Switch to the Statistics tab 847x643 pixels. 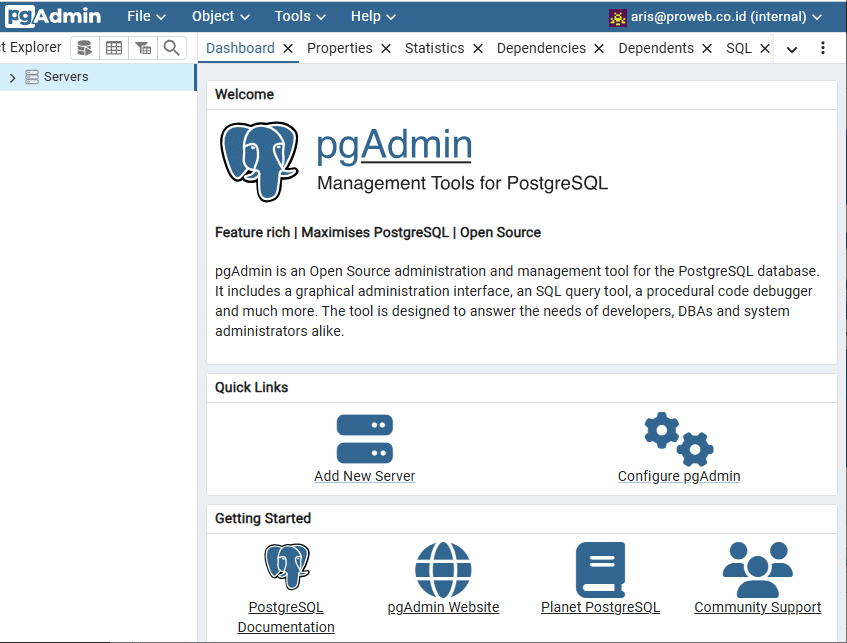pos(434,48)
